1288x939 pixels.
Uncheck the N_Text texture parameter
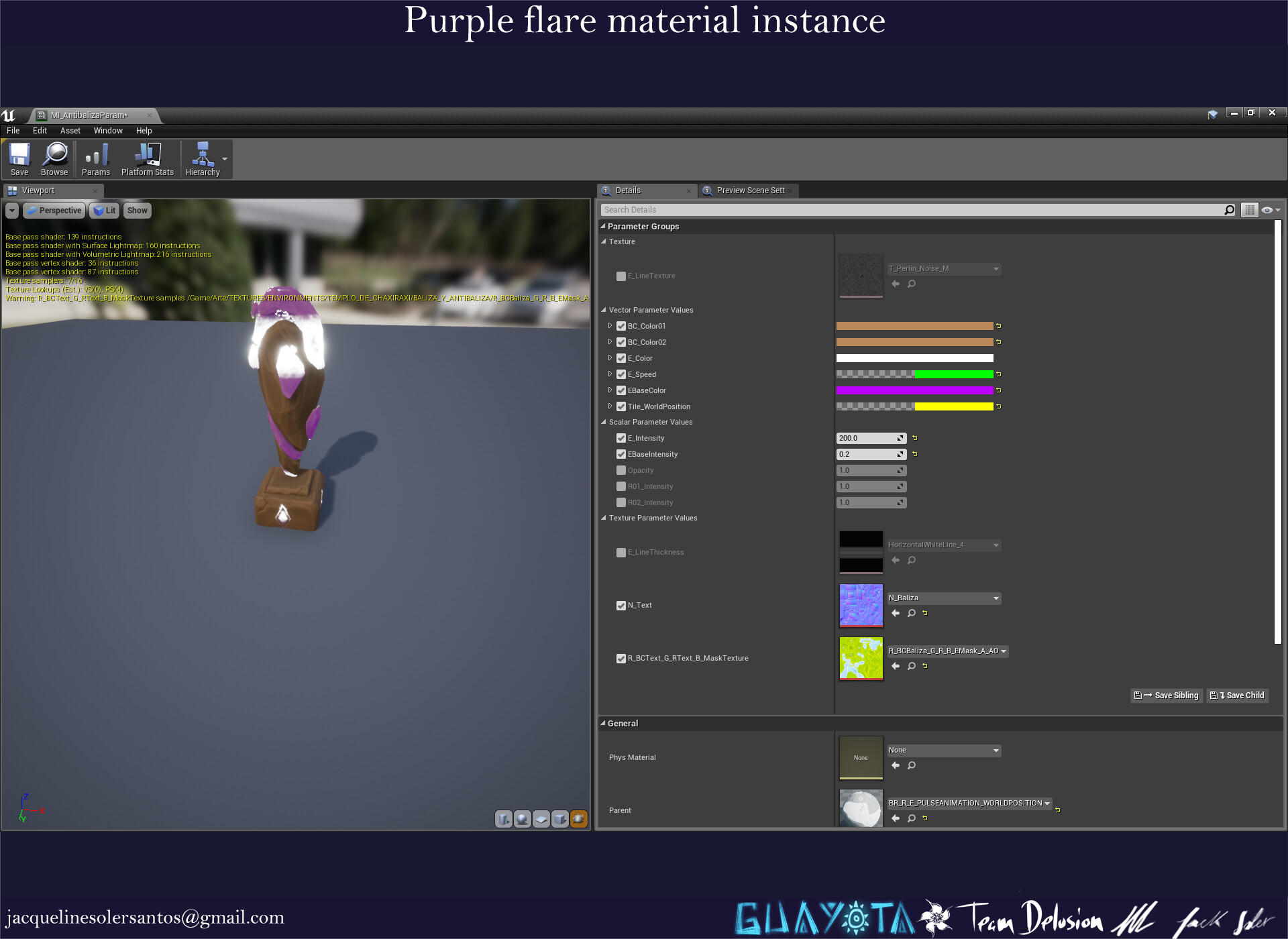pos(621,605)
